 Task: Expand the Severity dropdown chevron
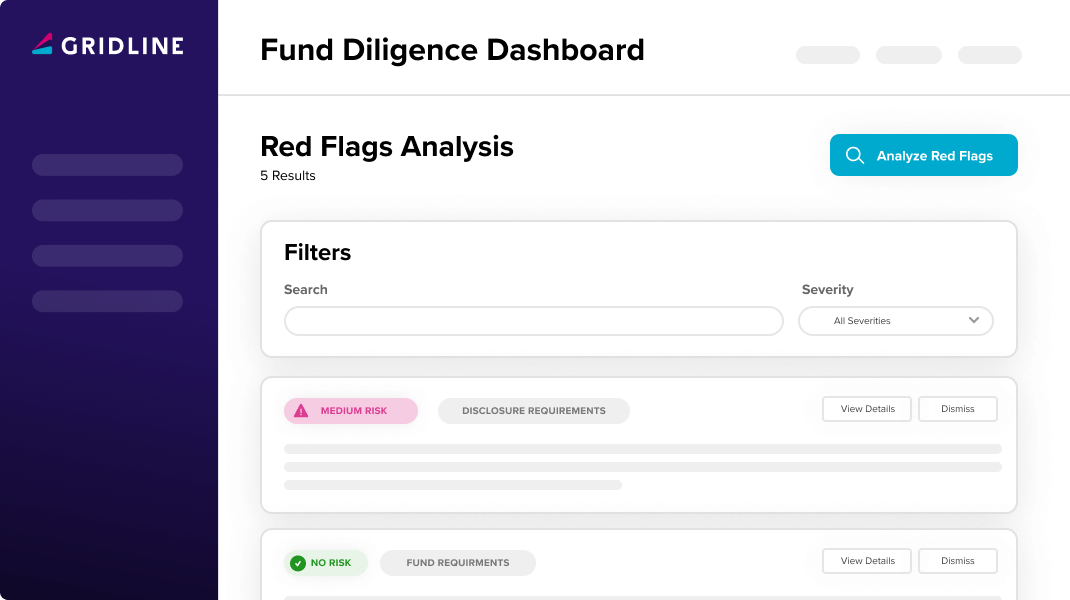click(x=974, y=320)
